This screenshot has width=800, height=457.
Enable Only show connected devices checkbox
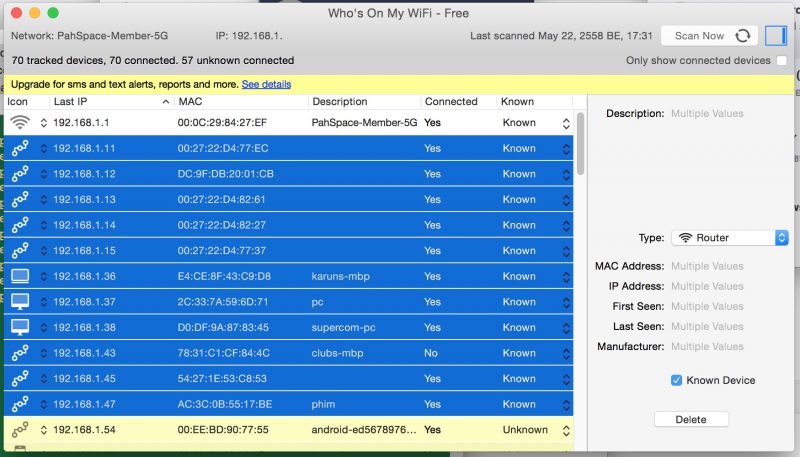click(x=781, y=61)
